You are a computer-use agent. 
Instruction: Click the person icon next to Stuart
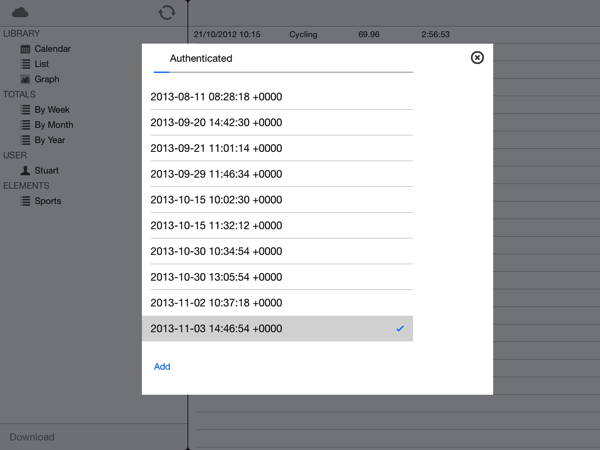tap(25, 170)
